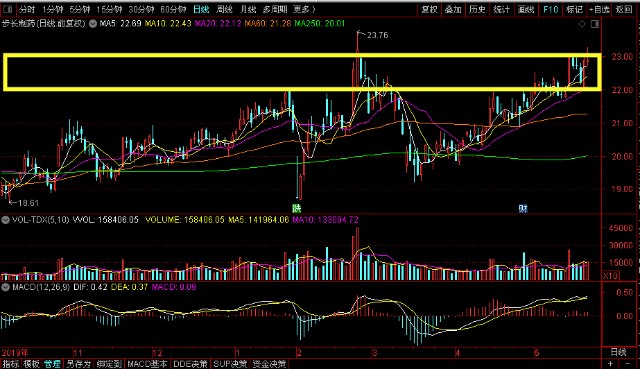Click the +自选 add to watchlist button
640x369 pixels.
600,9
